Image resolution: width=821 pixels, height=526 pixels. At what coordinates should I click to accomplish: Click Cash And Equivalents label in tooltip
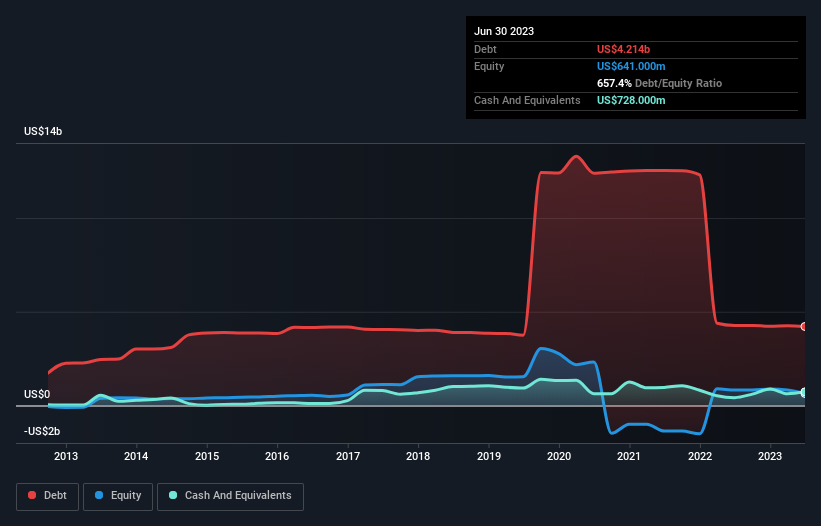coord(527,100)
